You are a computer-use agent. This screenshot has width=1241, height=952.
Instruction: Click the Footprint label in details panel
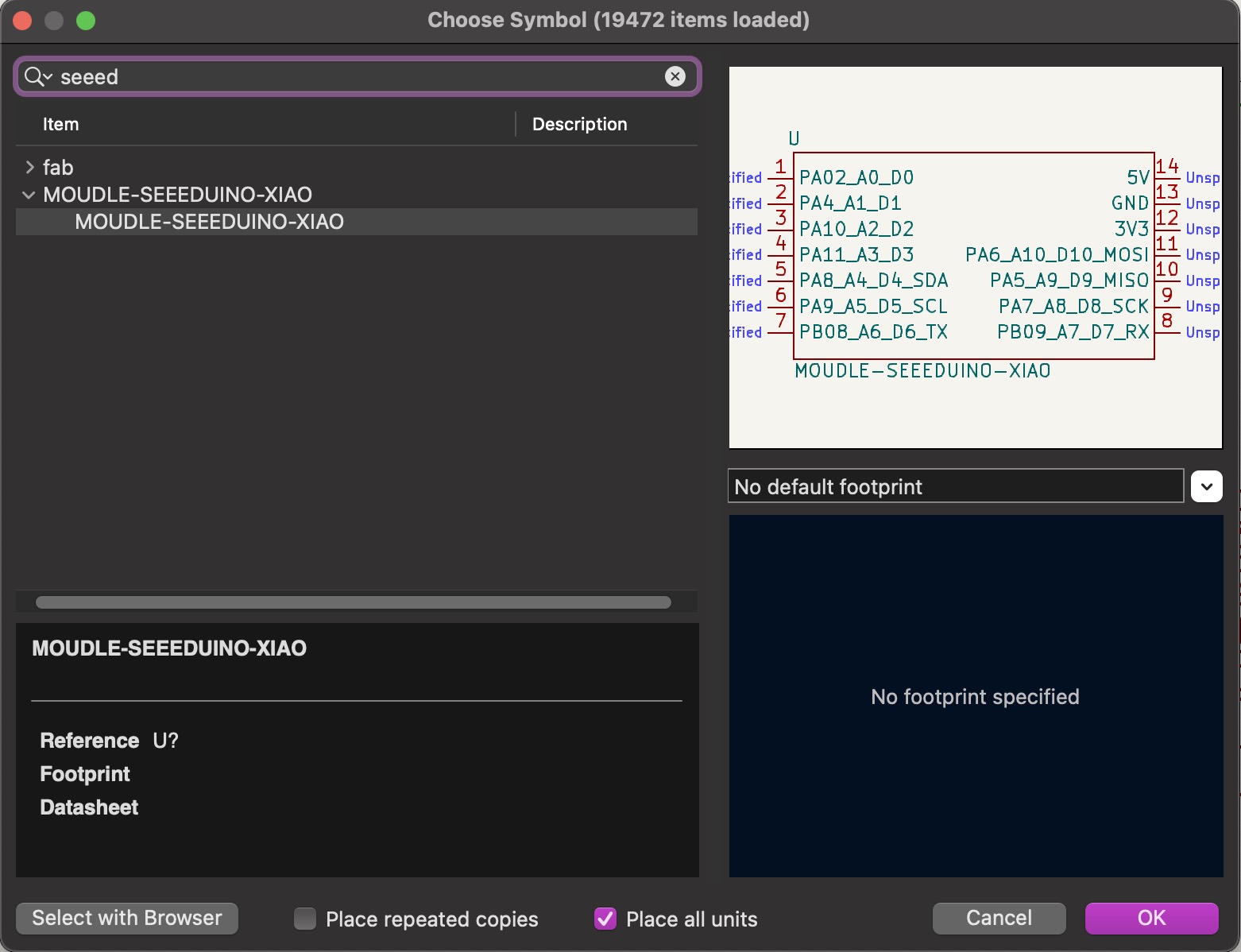point(85,774)
